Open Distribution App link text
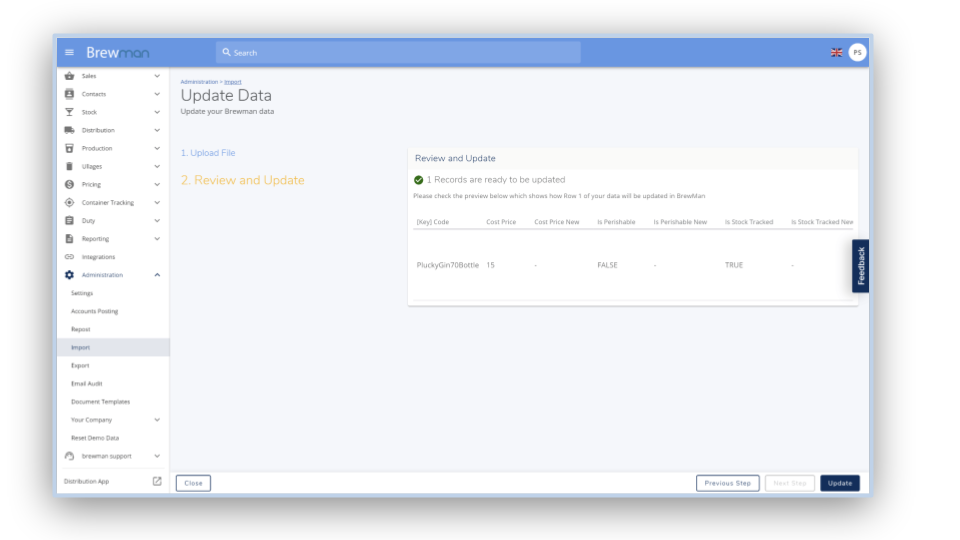960x540 pixels. [x=86, y=481]
